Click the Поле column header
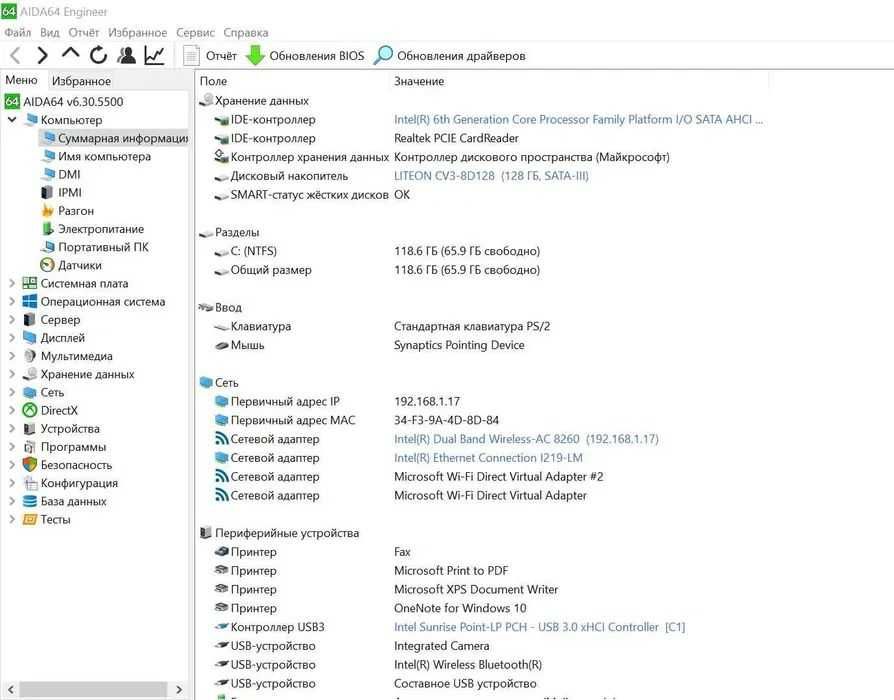Image resolution: width=894 pixels, height=700 pixels. [x=213, y=82]
